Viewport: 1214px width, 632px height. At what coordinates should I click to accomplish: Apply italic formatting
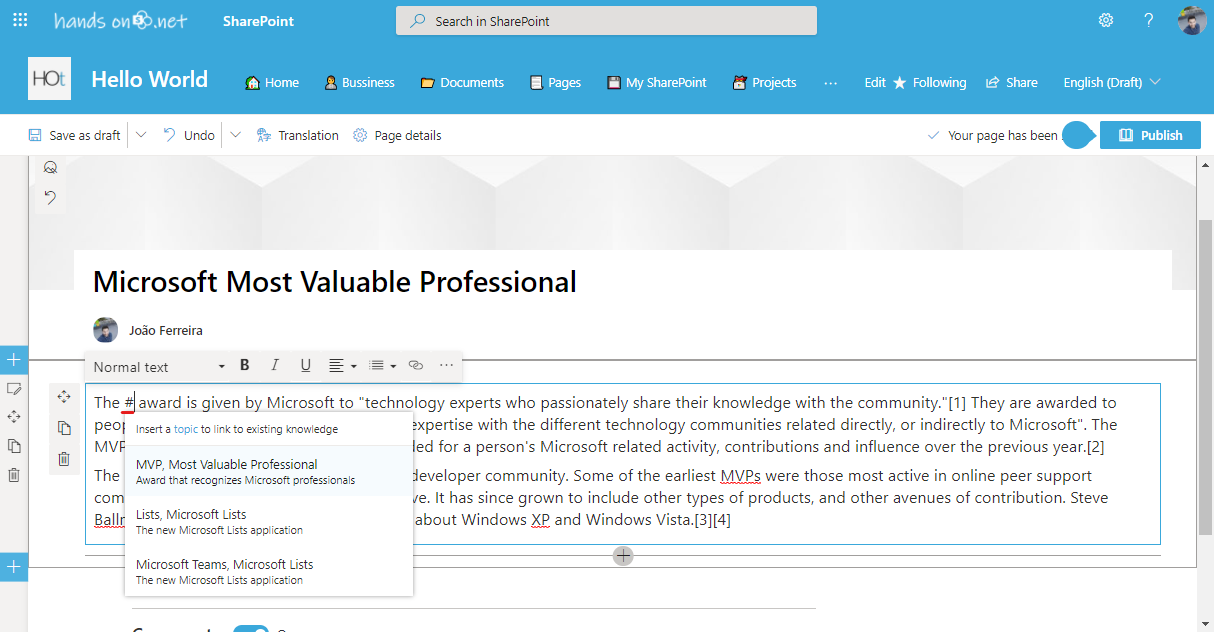pos(275,366)
